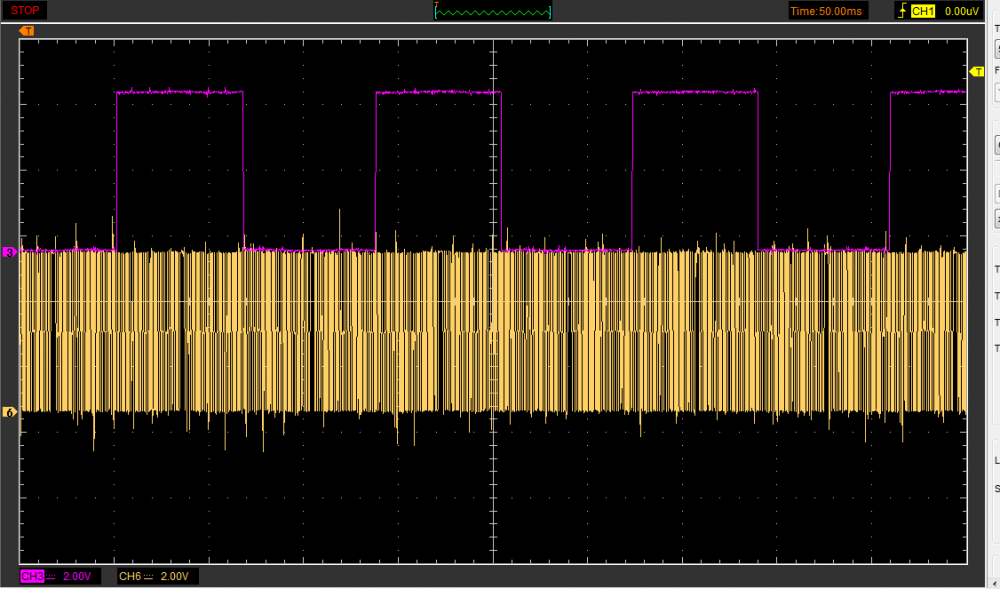The height and width of the screenshot is (589, 1000).
Task: Select the yellow channel 6 zero-level marker
Action: (10, 412)
